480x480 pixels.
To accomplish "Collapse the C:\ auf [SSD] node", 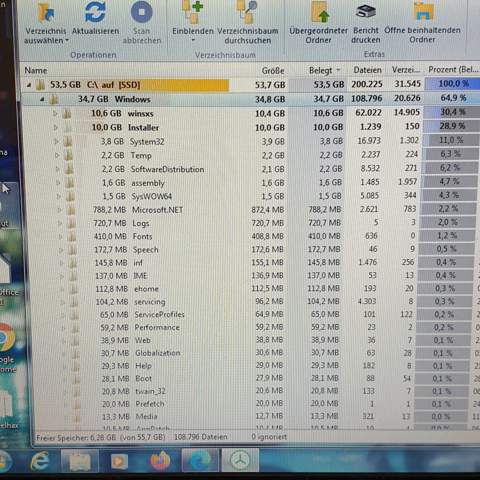I will 29,85.
